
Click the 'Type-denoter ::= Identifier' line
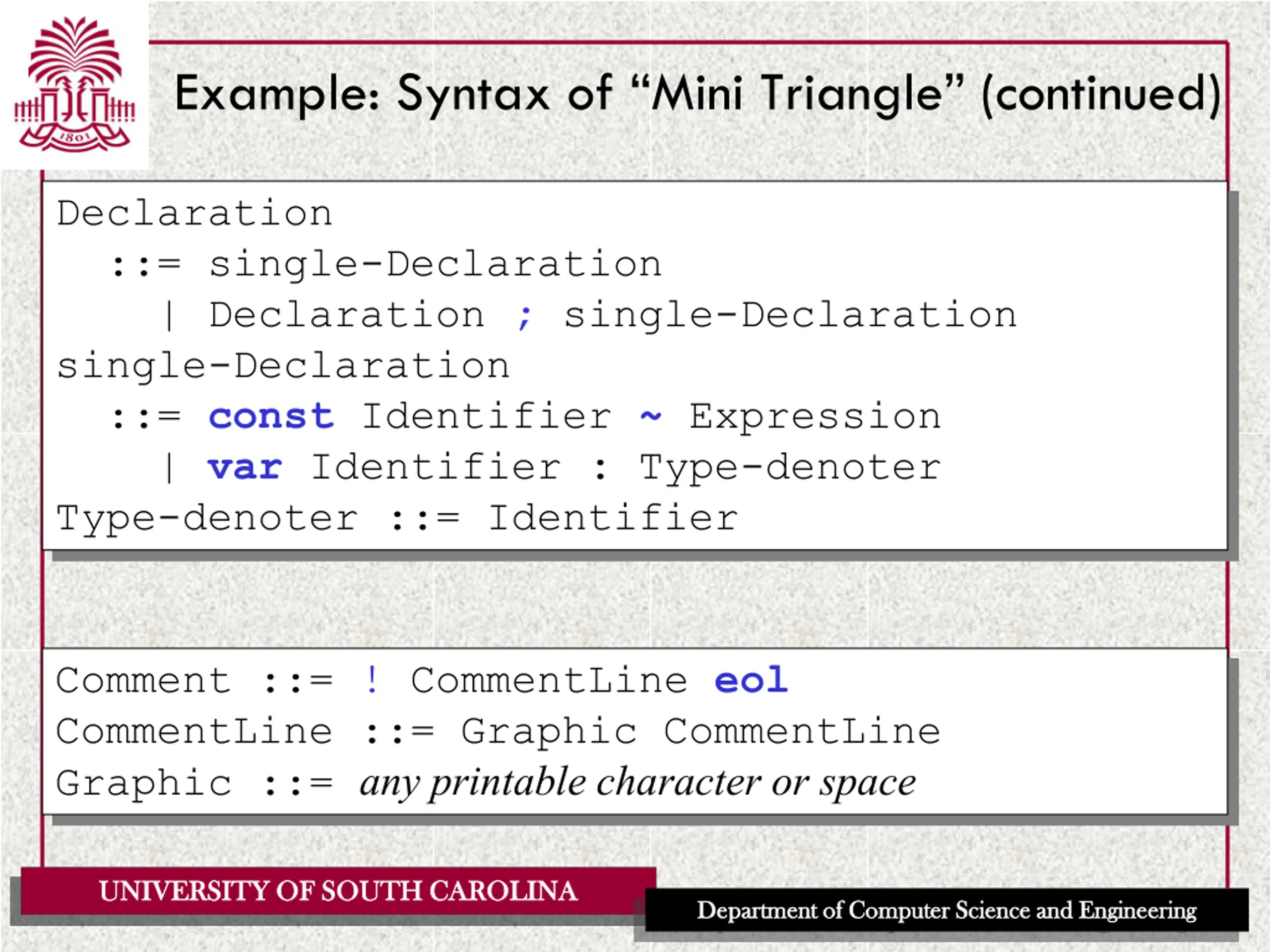397,518
